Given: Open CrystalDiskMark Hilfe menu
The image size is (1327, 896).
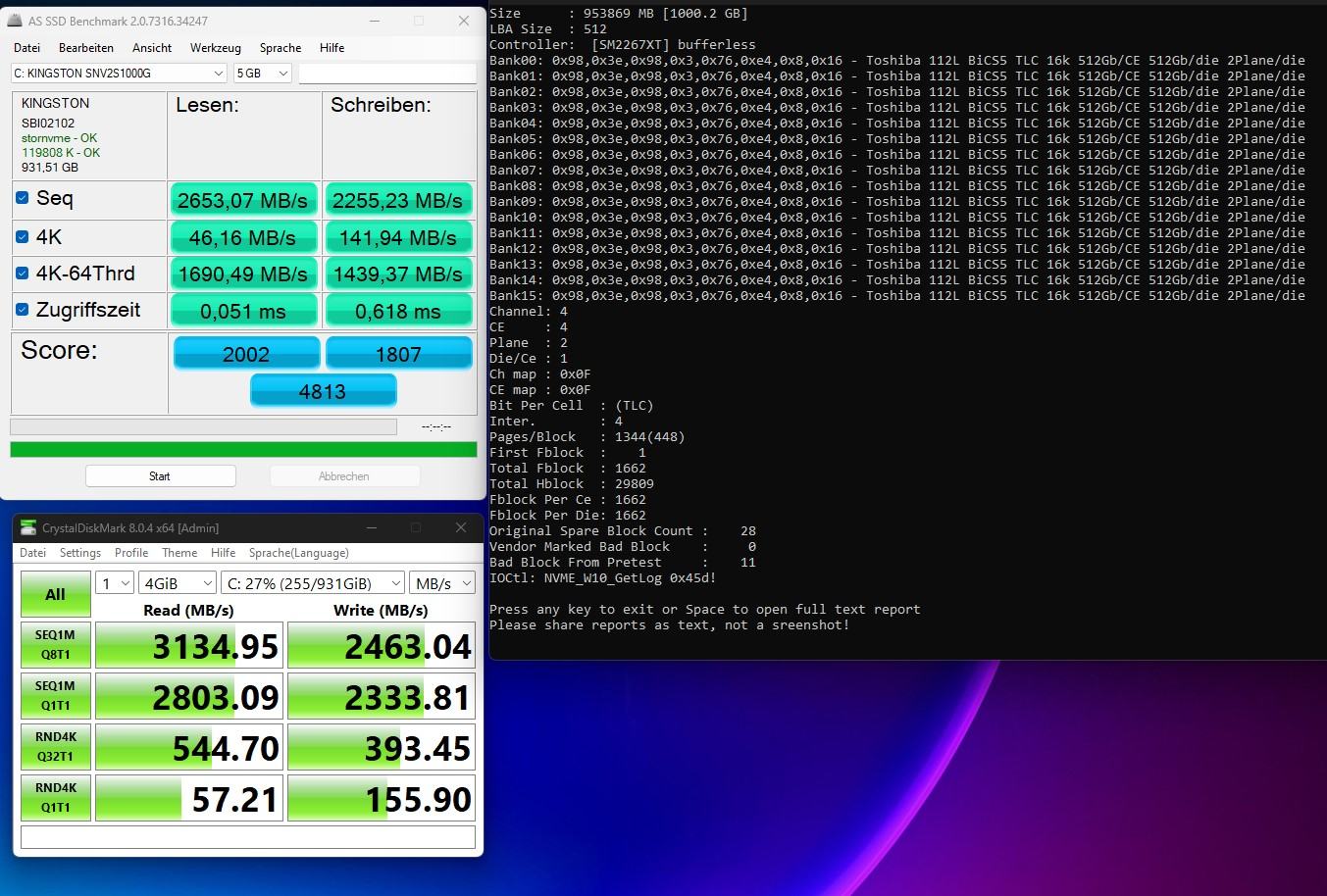Looking at the screenshot, I should pos(224,553).
